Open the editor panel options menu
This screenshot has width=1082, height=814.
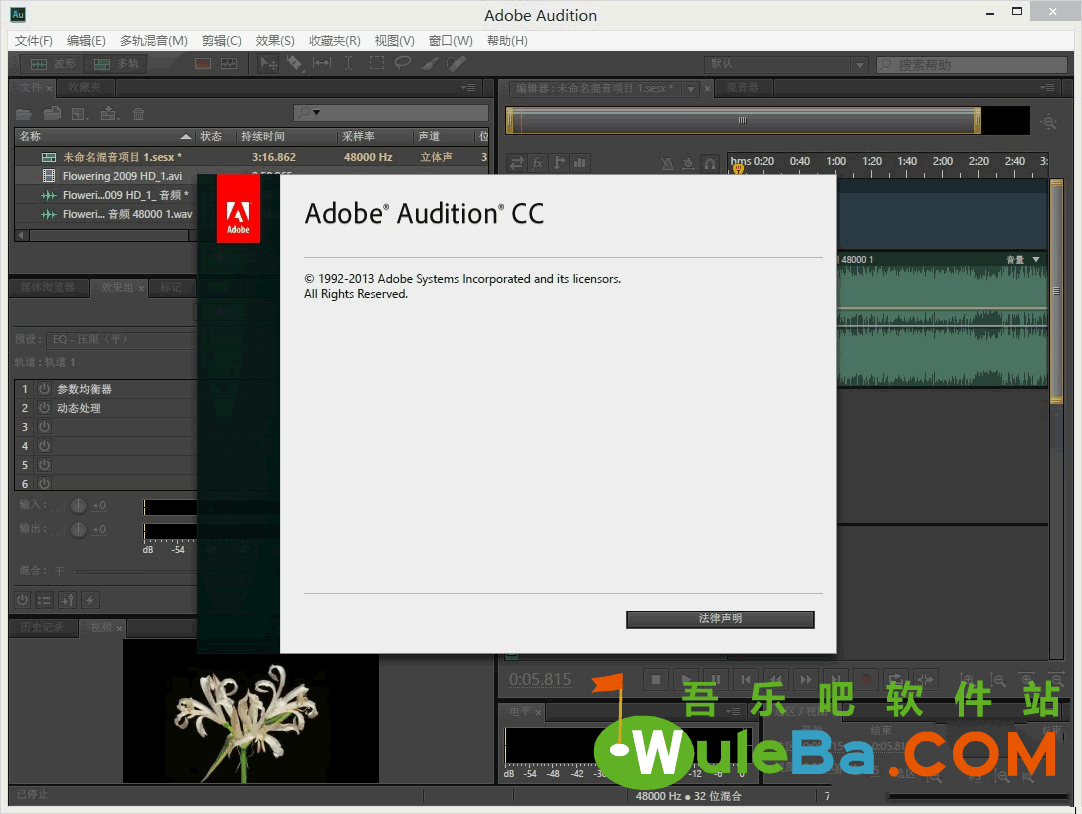point(1047,88)
